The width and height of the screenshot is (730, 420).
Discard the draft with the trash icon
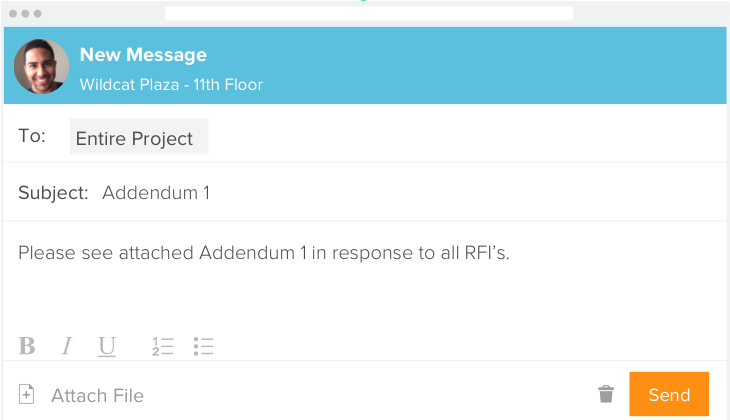coord(606,394)
